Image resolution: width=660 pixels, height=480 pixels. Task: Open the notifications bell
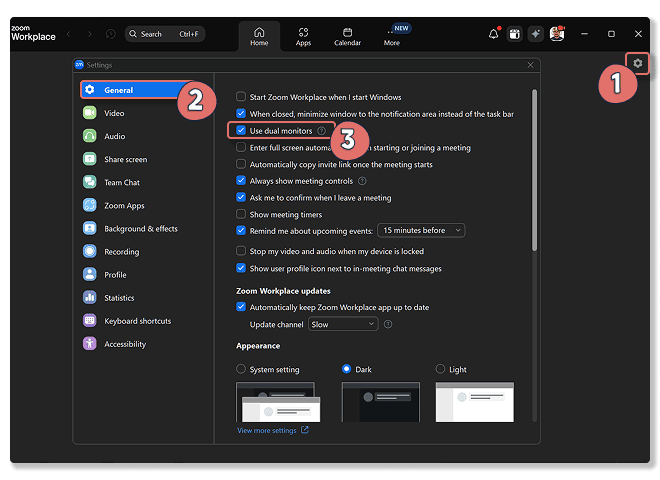[x=494, y=34]
